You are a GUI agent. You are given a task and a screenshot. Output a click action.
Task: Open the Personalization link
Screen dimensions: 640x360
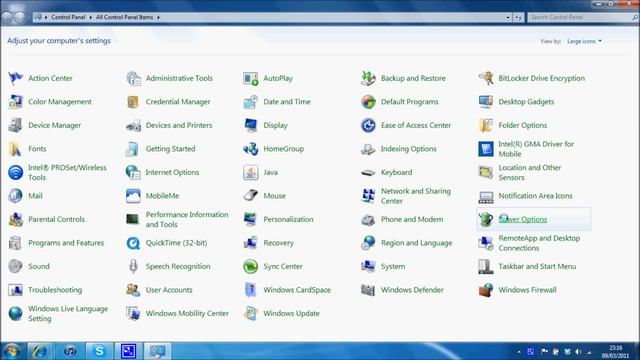288,219
